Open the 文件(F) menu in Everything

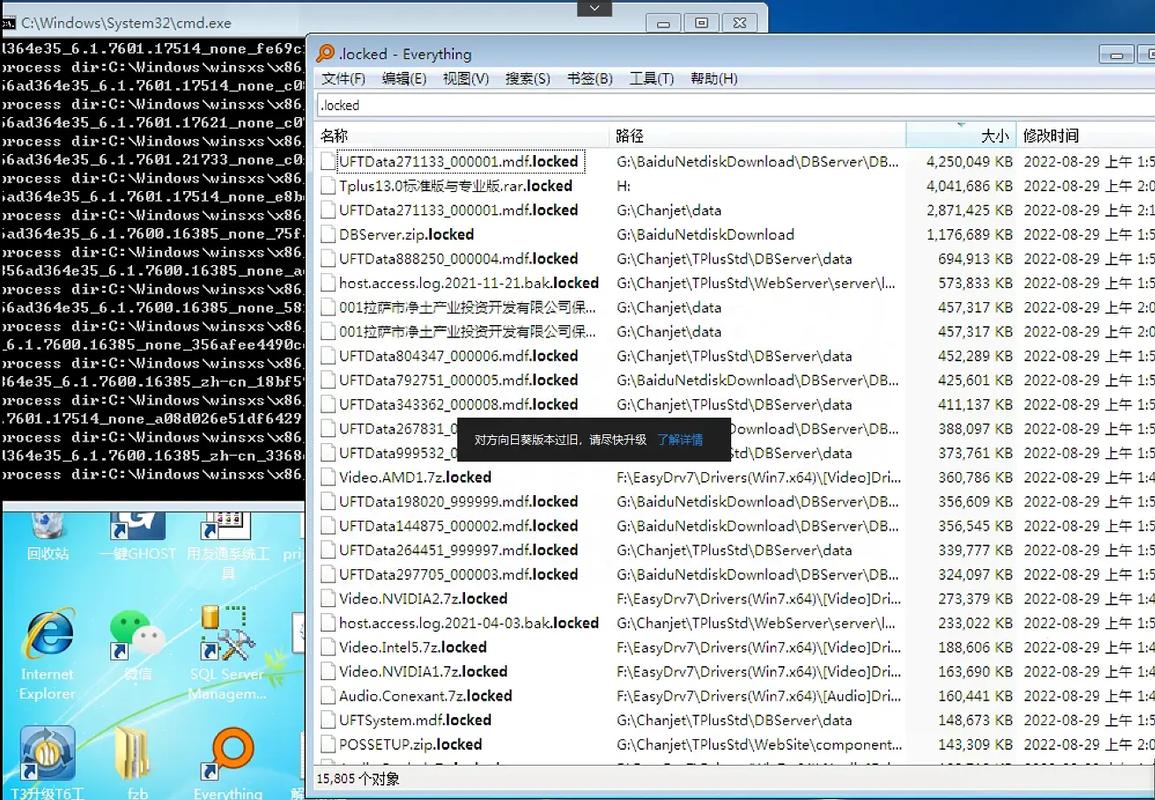pos(343,78)
